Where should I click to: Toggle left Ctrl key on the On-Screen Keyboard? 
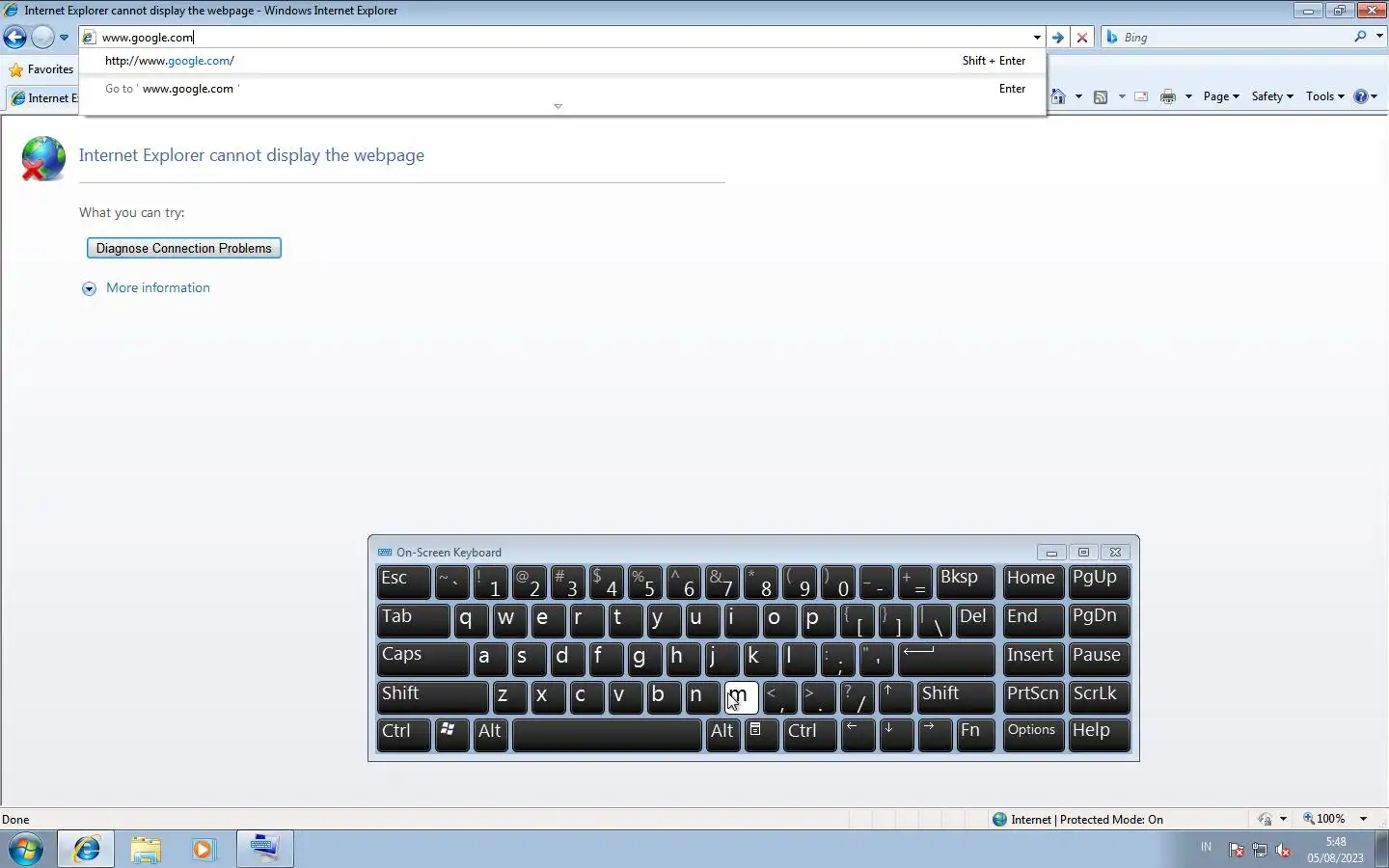[404, 735]
